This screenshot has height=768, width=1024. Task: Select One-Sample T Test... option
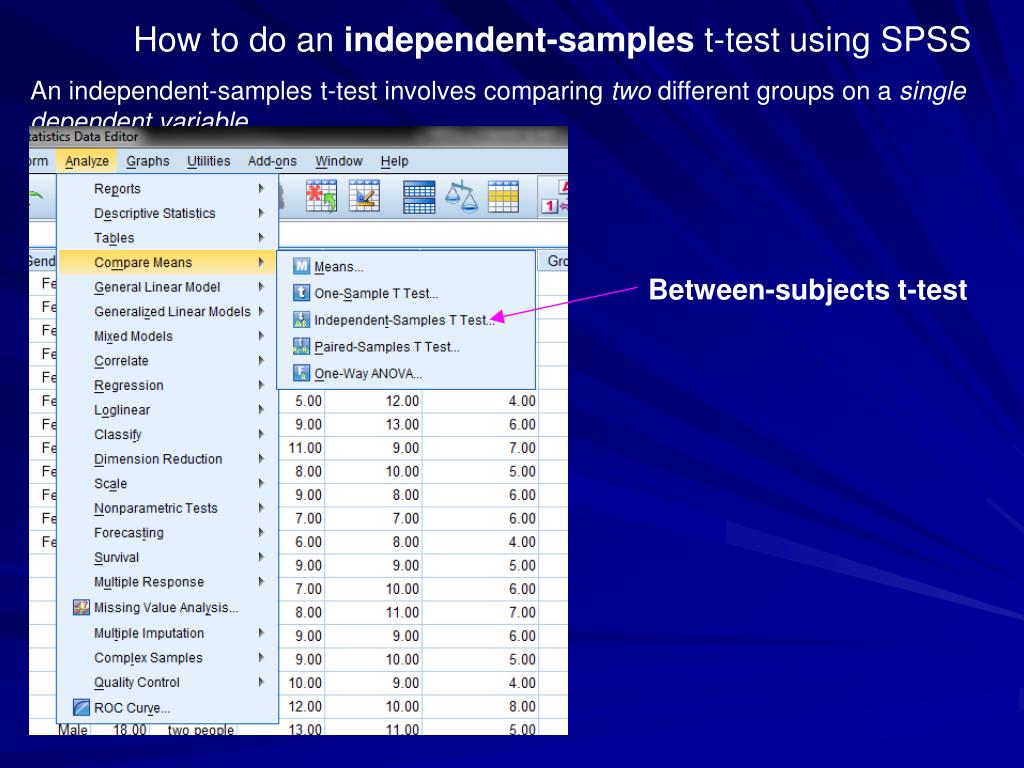(x=406, y=293)
